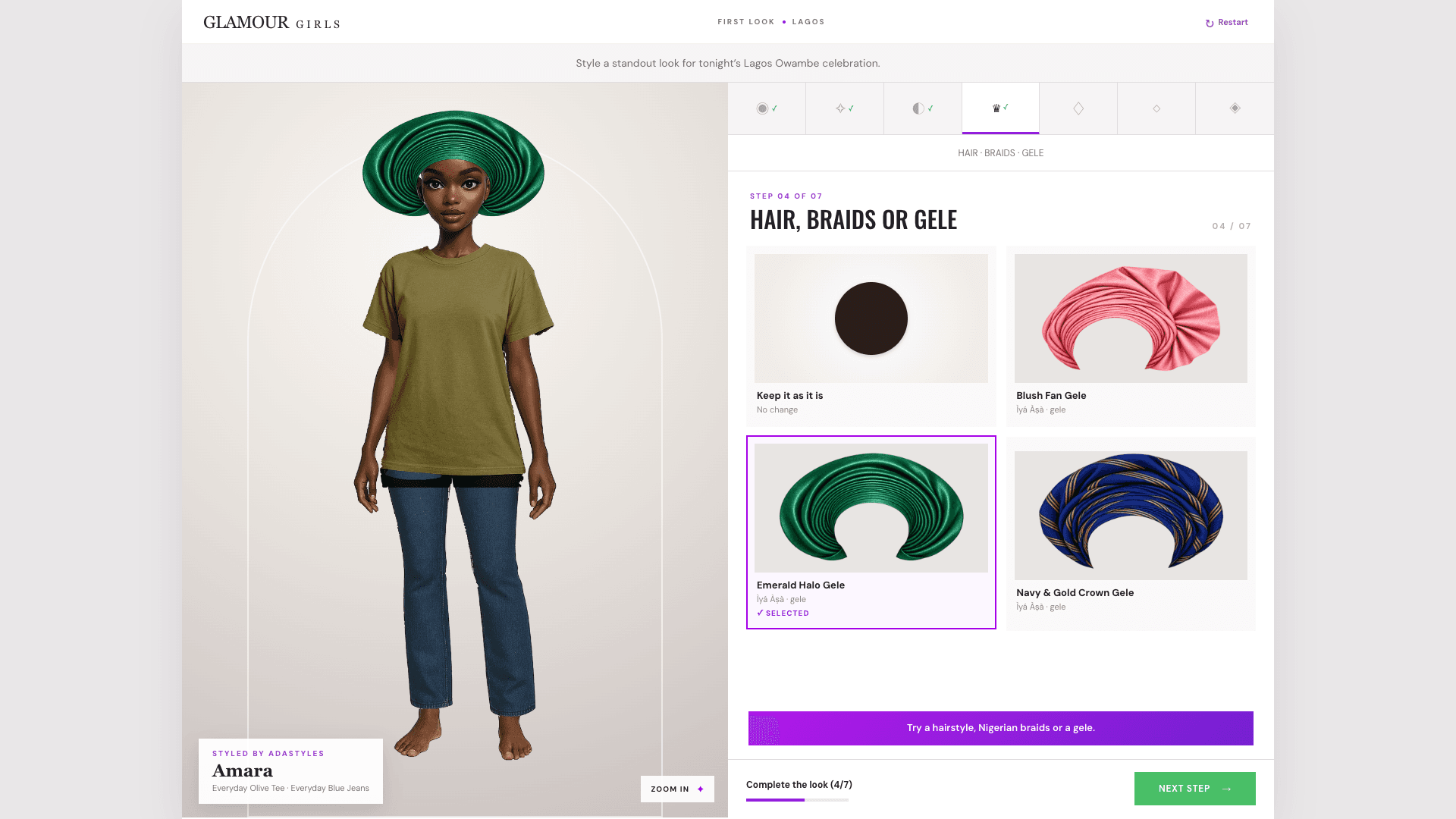Screen dimensions: 1456x819
Task: Choose the Keep it as it is option
Action: [871, 335]
